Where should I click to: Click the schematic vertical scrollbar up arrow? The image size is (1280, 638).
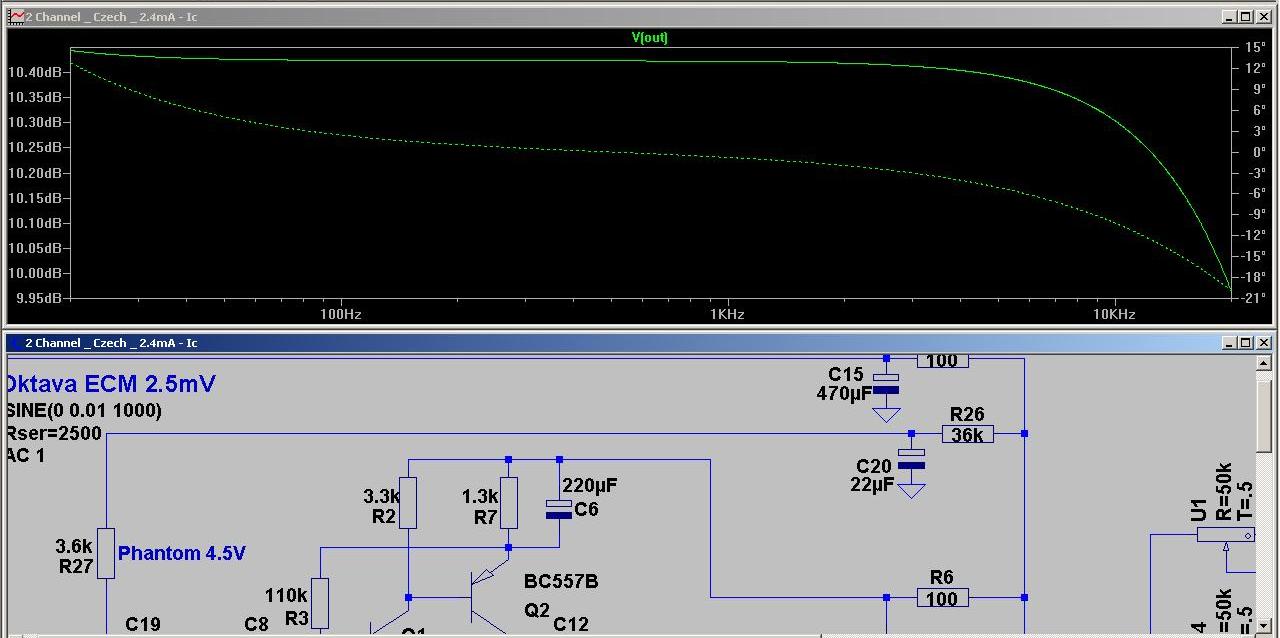1264,363
